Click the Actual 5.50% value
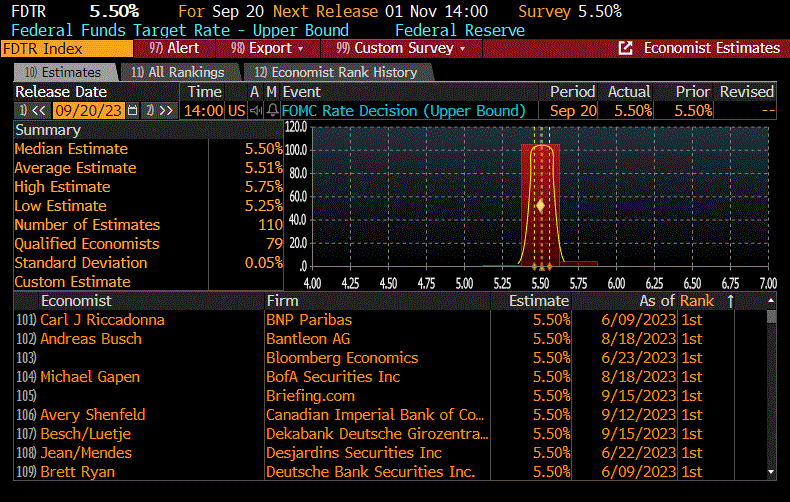790x502 pixels. (633, 110)
